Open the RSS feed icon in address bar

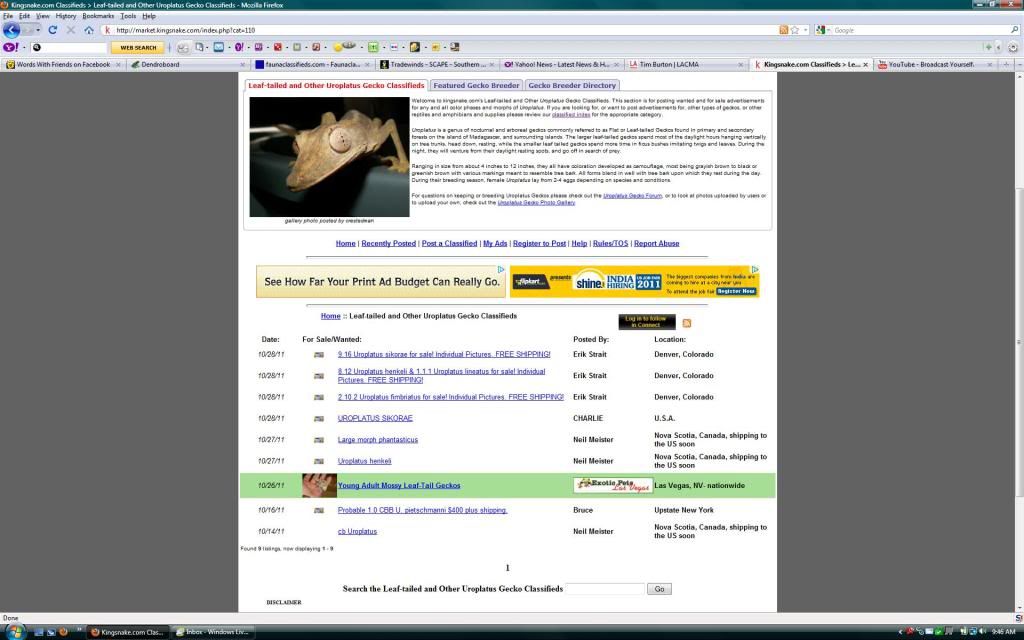coord(784,30)
